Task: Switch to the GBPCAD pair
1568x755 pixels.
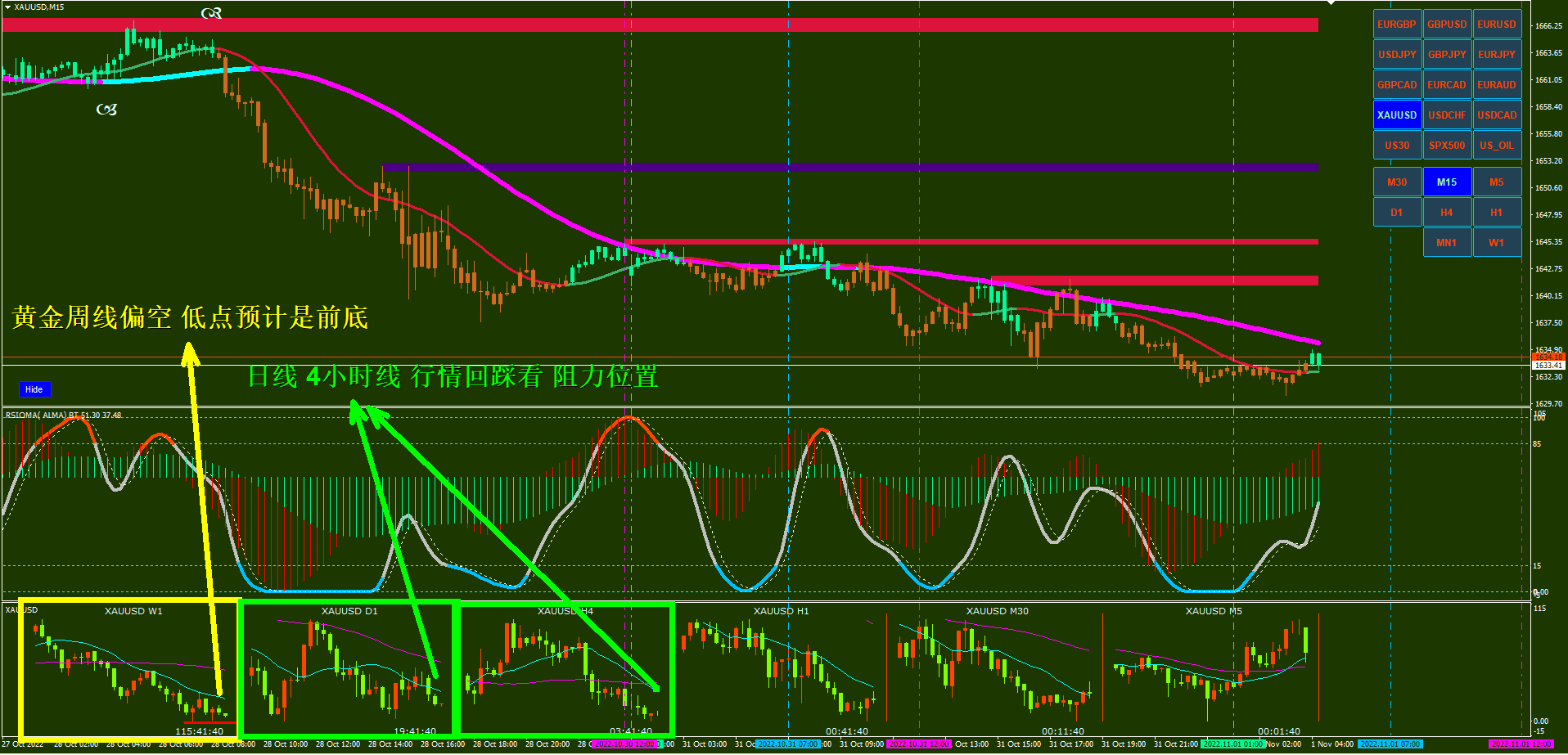Action: tap(1397, 85)
